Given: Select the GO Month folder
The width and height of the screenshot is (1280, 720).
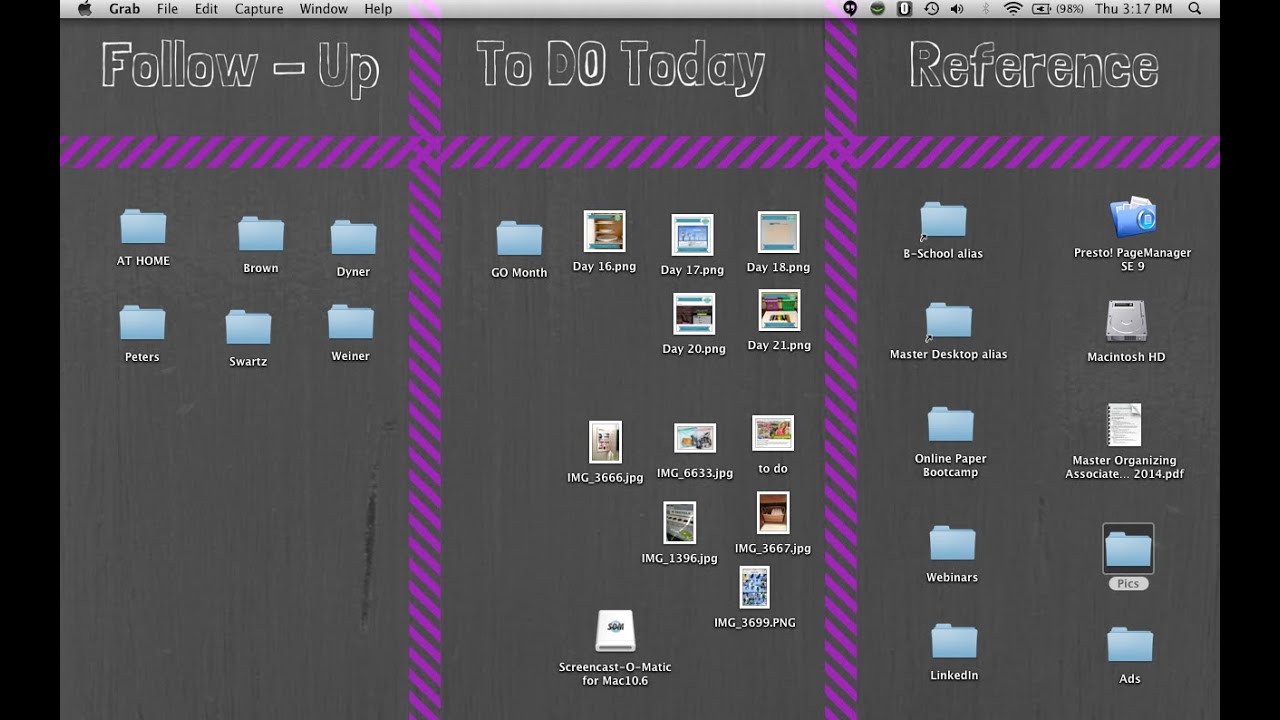Looking at the screenshot, I should [519, 240].
